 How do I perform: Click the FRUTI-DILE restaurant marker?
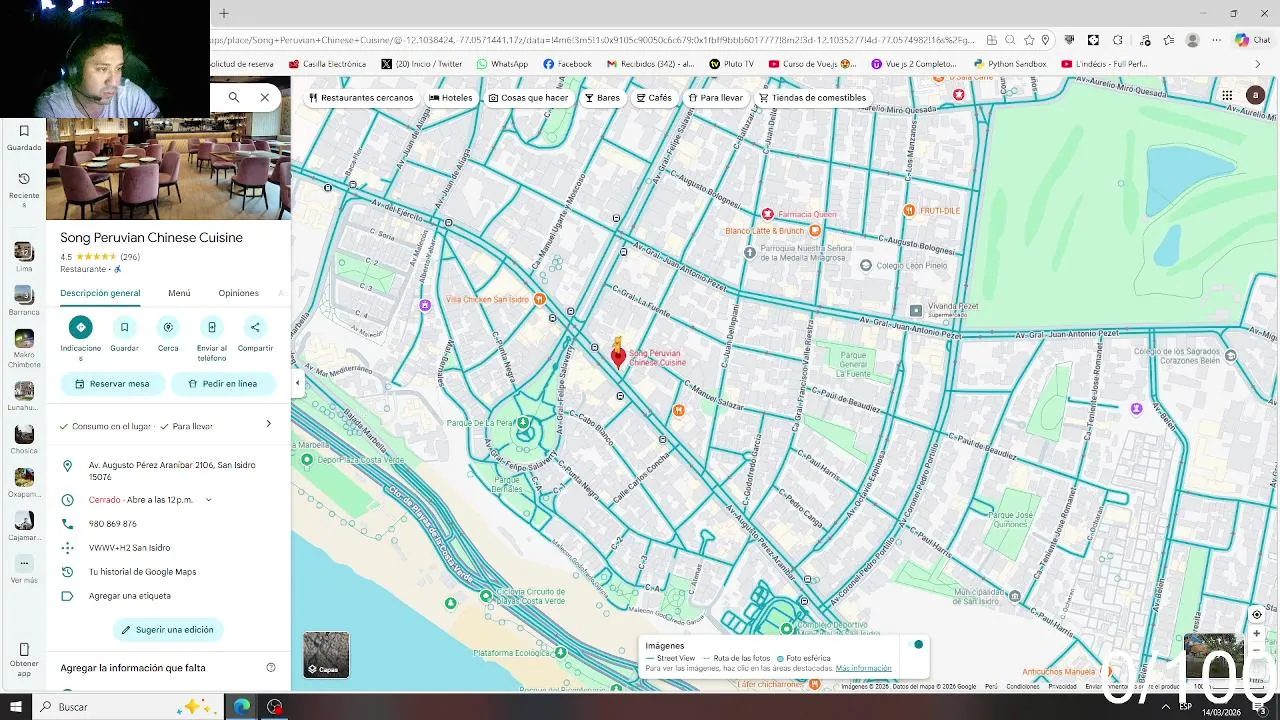[909, 210]
